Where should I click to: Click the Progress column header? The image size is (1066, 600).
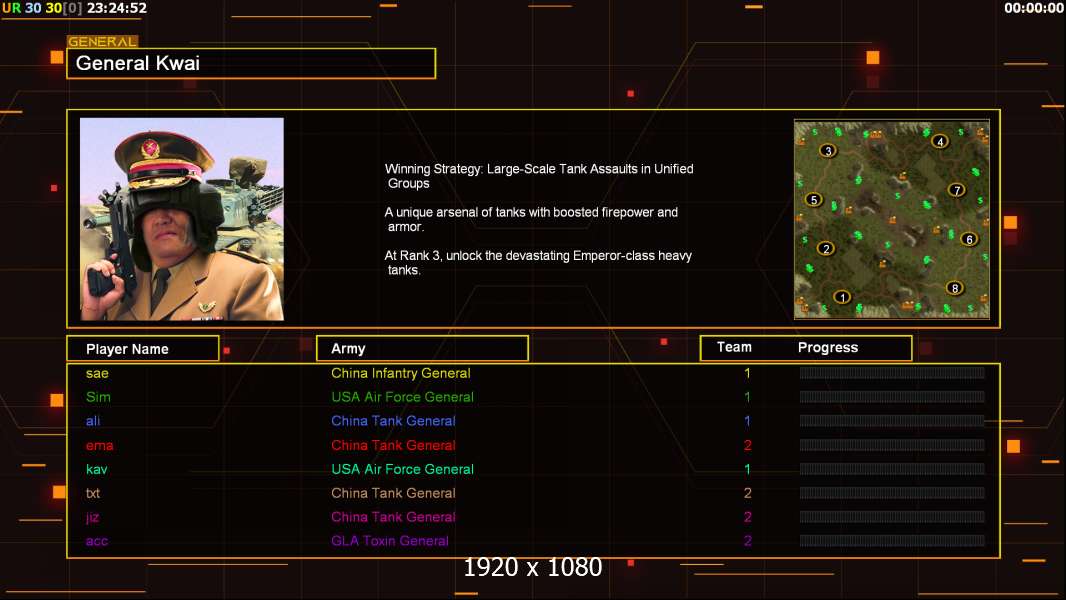pos(828,347)
